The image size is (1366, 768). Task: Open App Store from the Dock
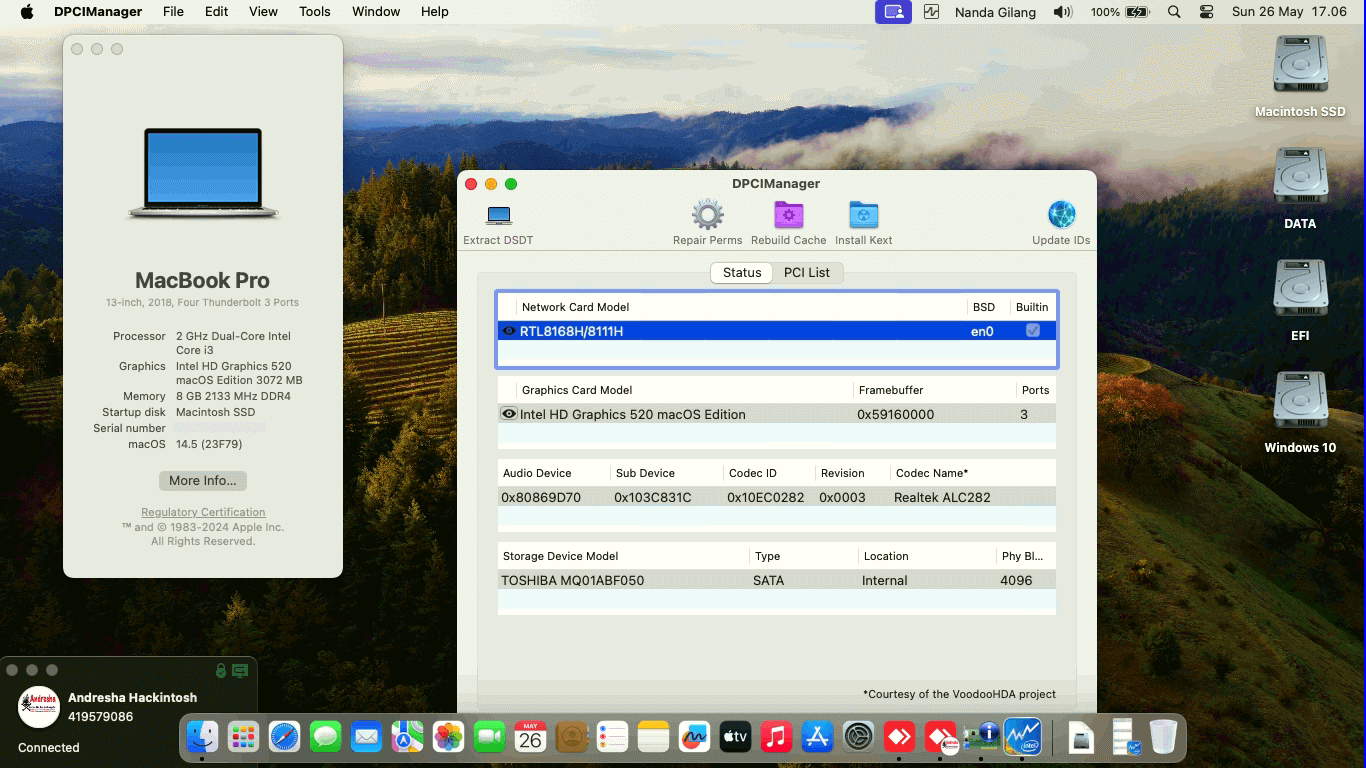pyautogui.click(x=817, y=738)
